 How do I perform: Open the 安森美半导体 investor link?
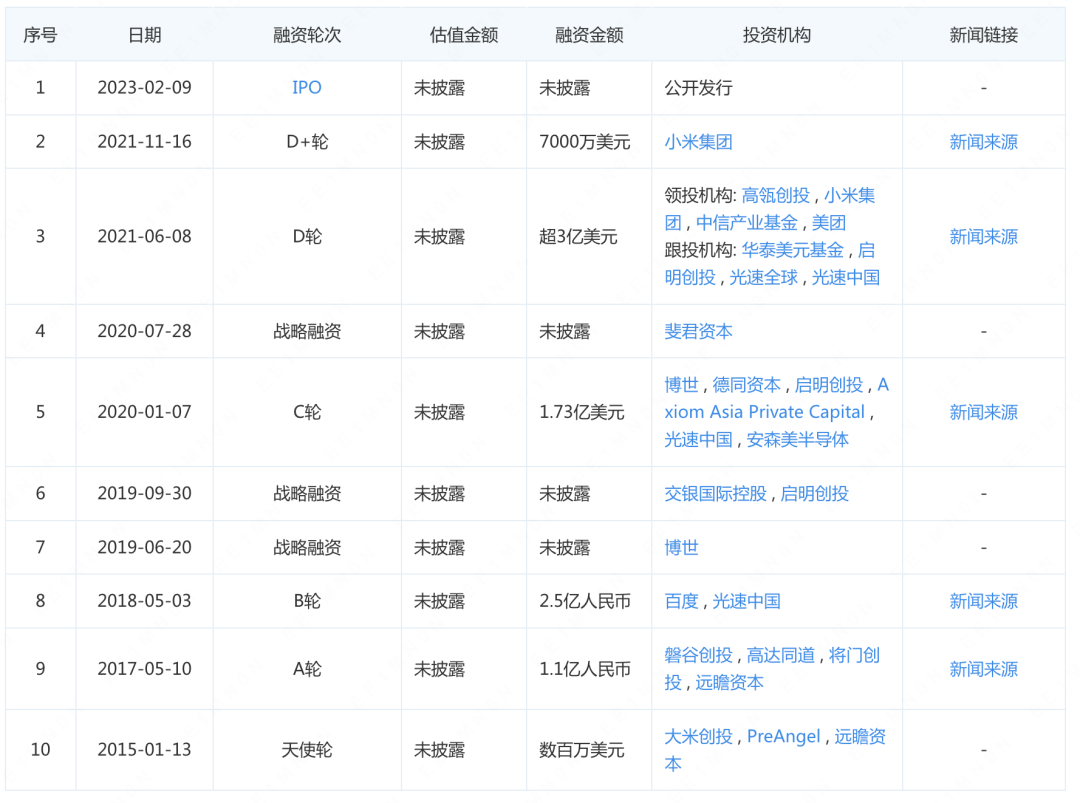797,439
